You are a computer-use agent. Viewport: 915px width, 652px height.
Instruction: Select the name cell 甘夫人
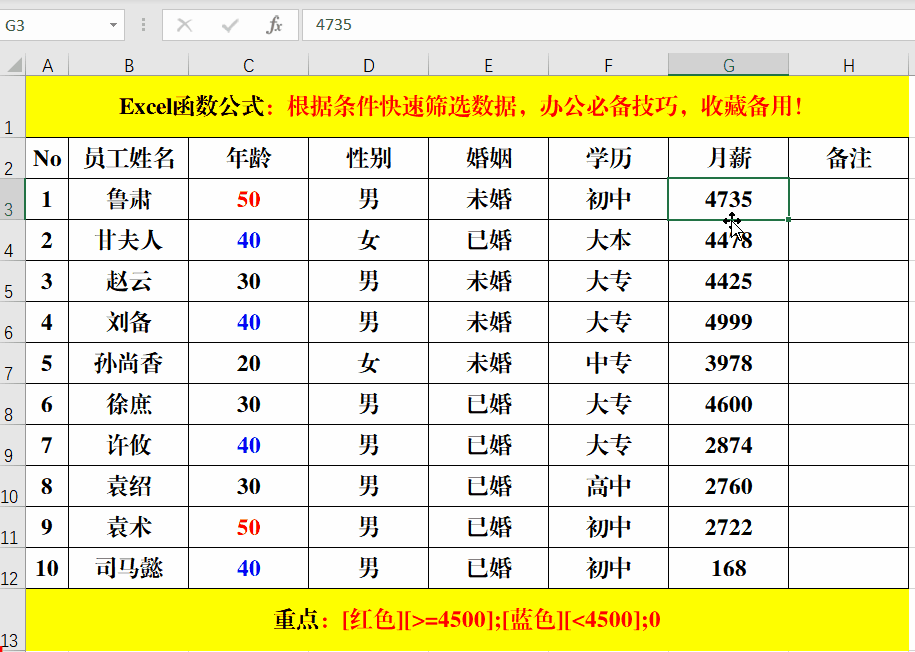[x=129, y=240]
